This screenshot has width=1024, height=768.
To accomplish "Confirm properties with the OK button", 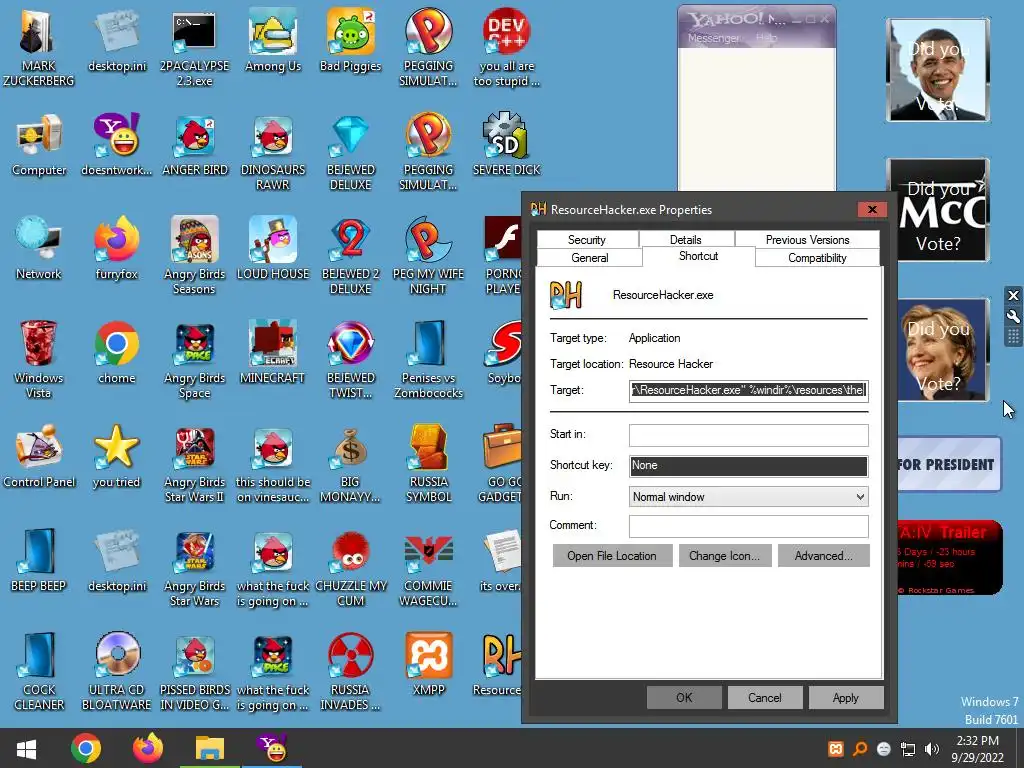I will tap(684, 697).
